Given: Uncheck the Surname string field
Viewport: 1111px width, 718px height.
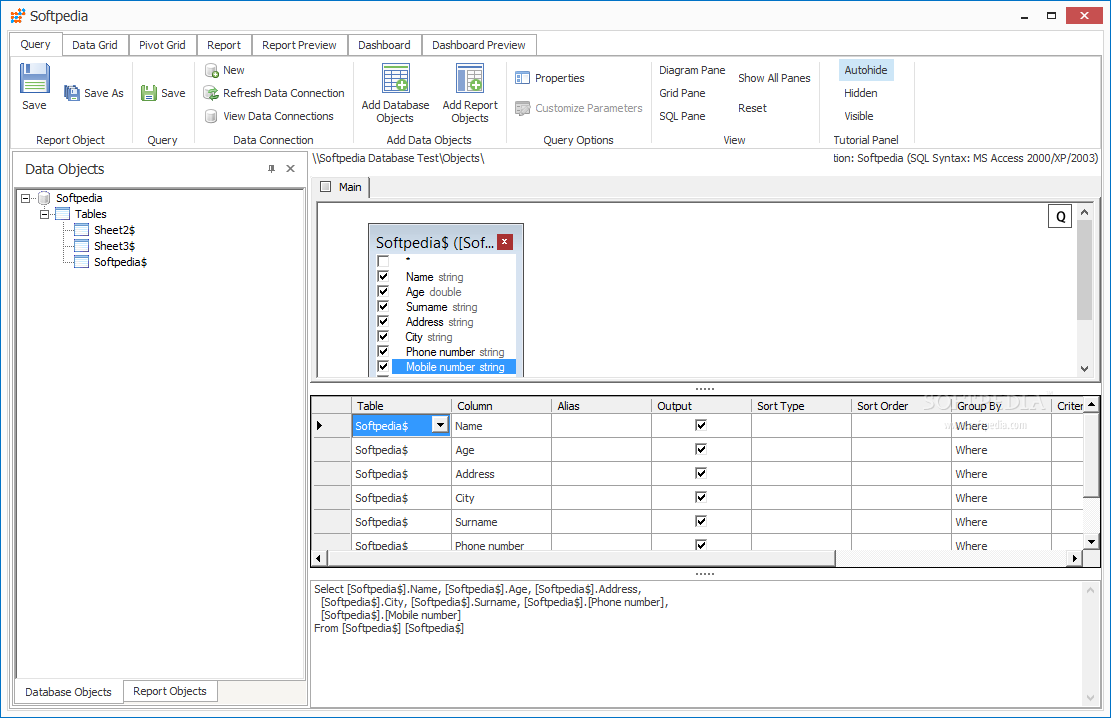Looking at the screenshot, I should point(383,306).
